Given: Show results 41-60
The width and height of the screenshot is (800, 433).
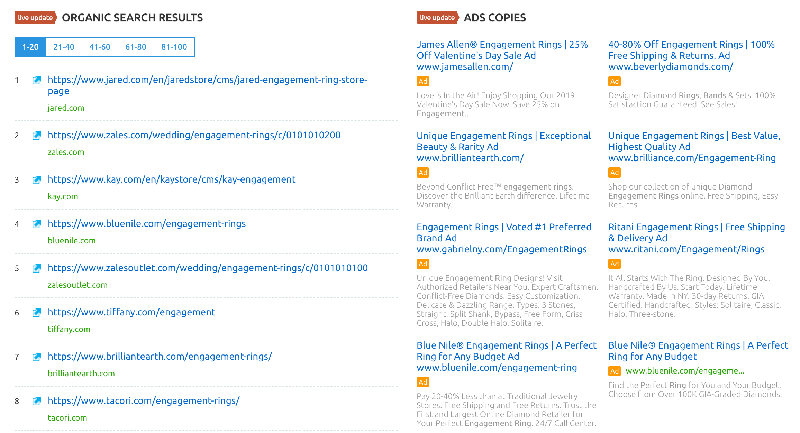Looking at the screenshot, I should click(100, 47).
